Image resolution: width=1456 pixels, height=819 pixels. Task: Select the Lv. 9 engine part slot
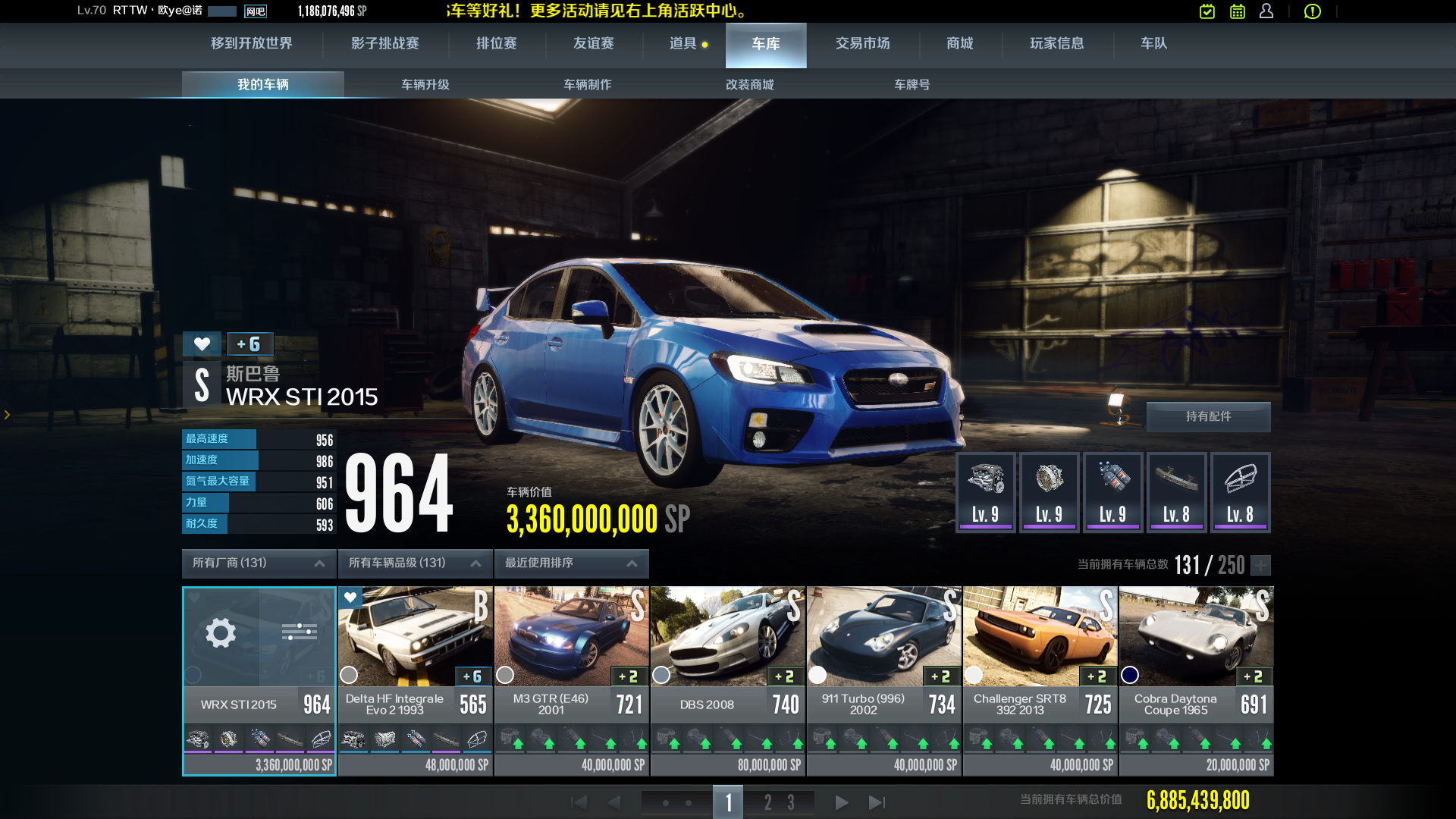[986, 493]
